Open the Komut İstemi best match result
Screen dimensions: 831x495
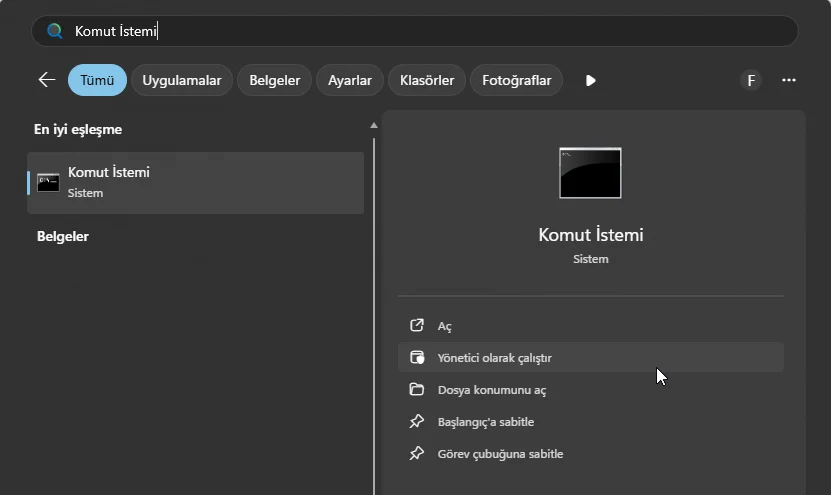click(x=196, y=183)
